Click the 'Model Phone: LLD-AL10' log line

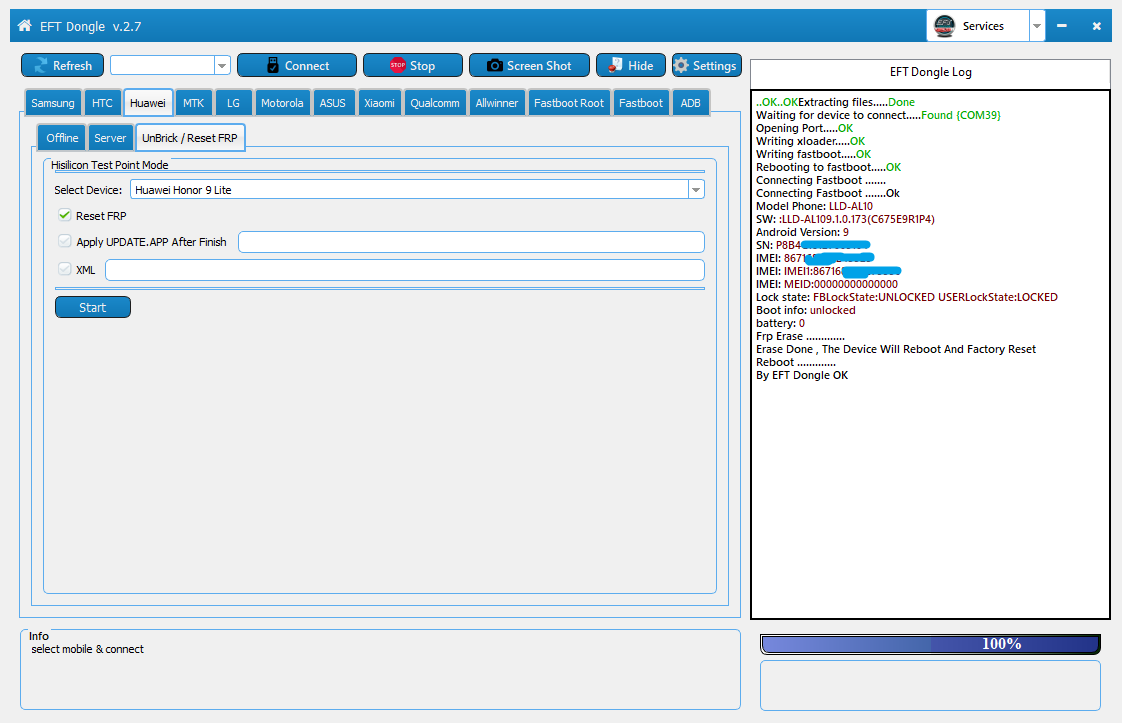814,206
